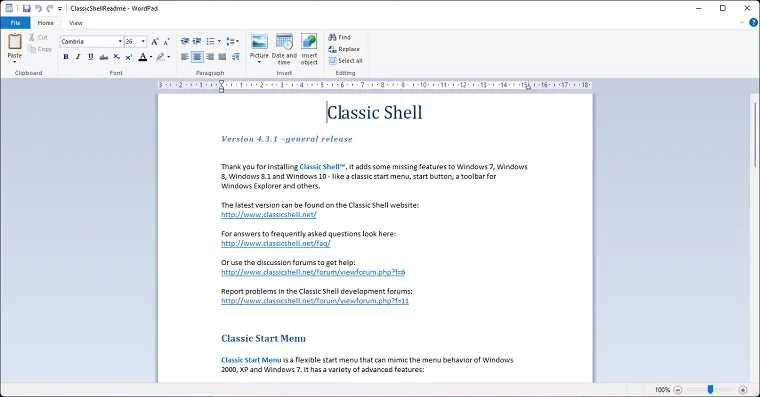Screen dimensions: 760x397
Task: Open paragraph settings dialog icon
Action: [236, 57]
